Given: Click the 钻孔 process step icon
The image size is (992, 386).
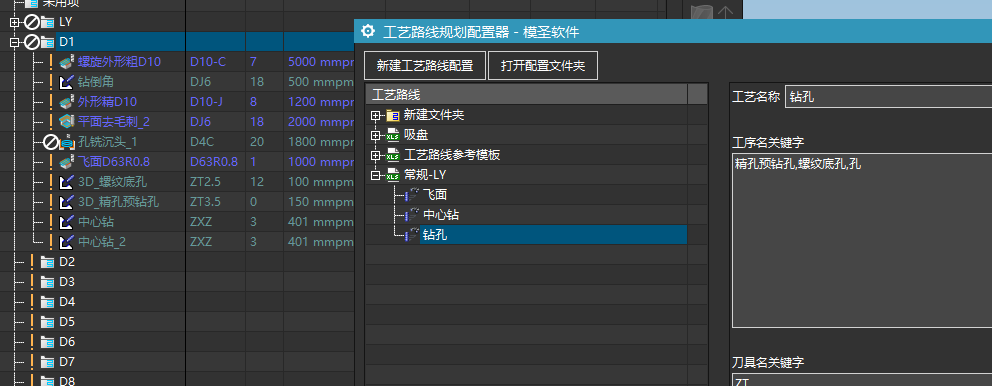Looking at the screenshot, I should 412,235.
